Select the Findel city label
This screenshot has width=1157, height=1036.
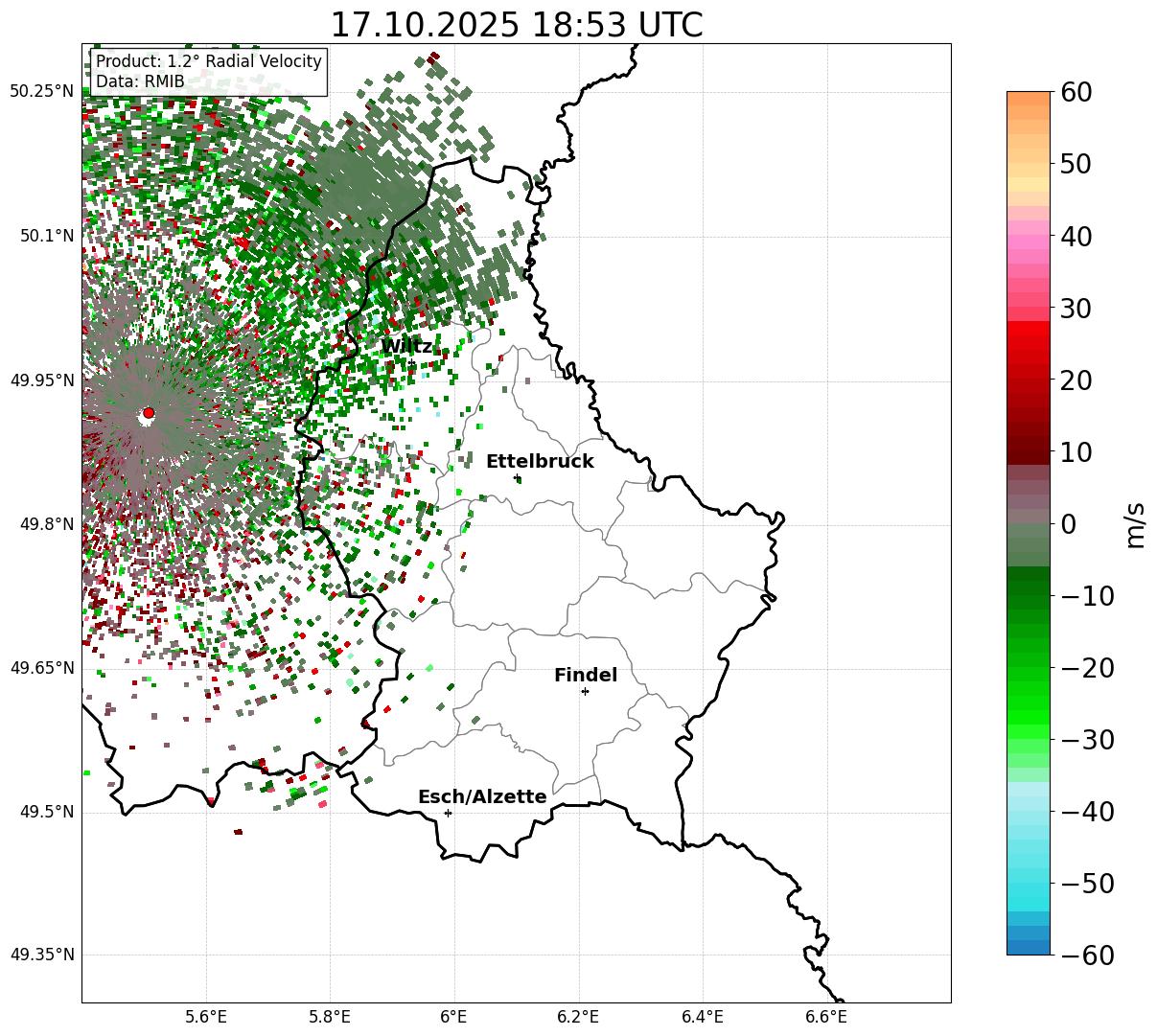(586, 676)
